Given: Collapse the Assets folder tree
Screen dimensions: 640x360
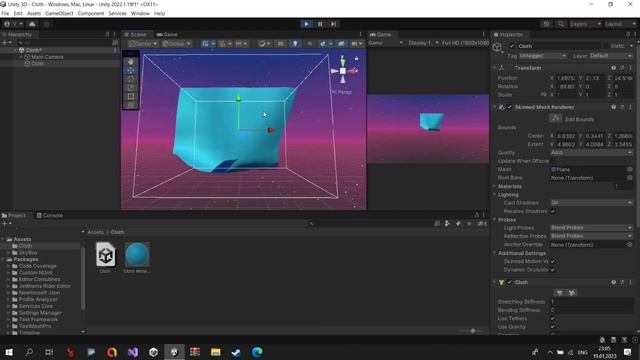Looking at the screenshot, I should click(3, 239).
